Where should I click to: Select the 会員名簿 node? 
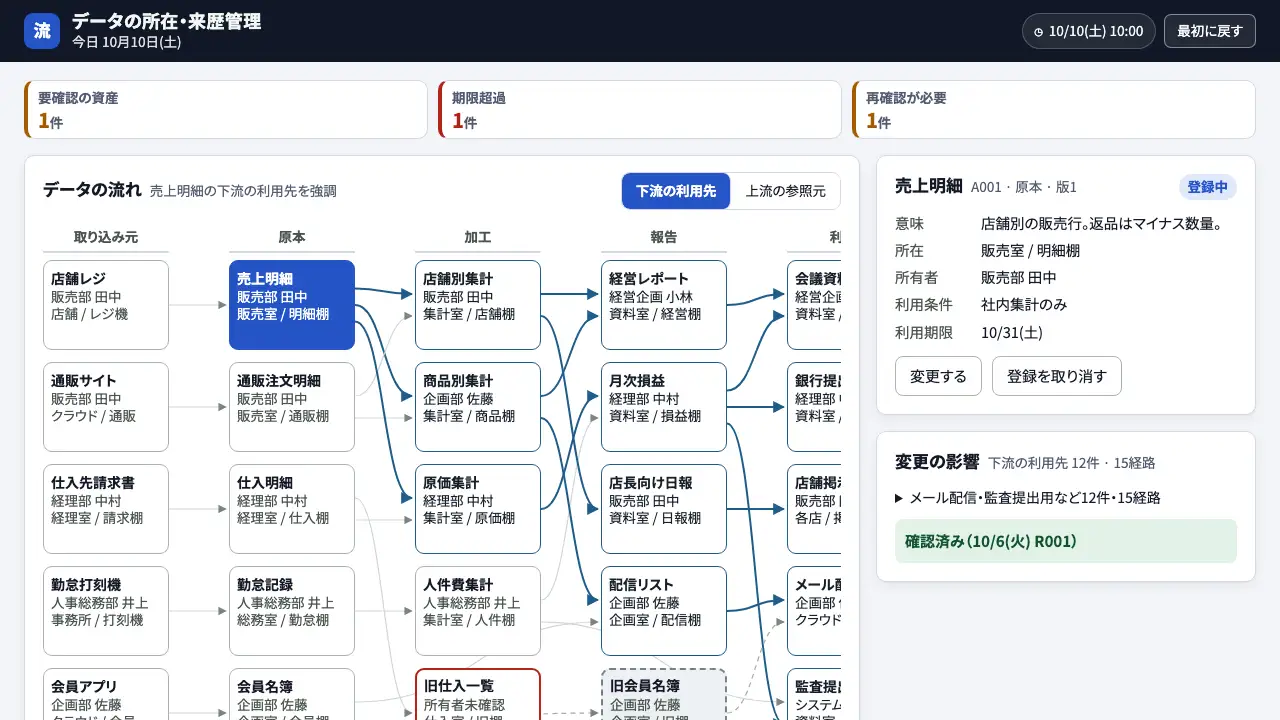(x=292, y=694)
